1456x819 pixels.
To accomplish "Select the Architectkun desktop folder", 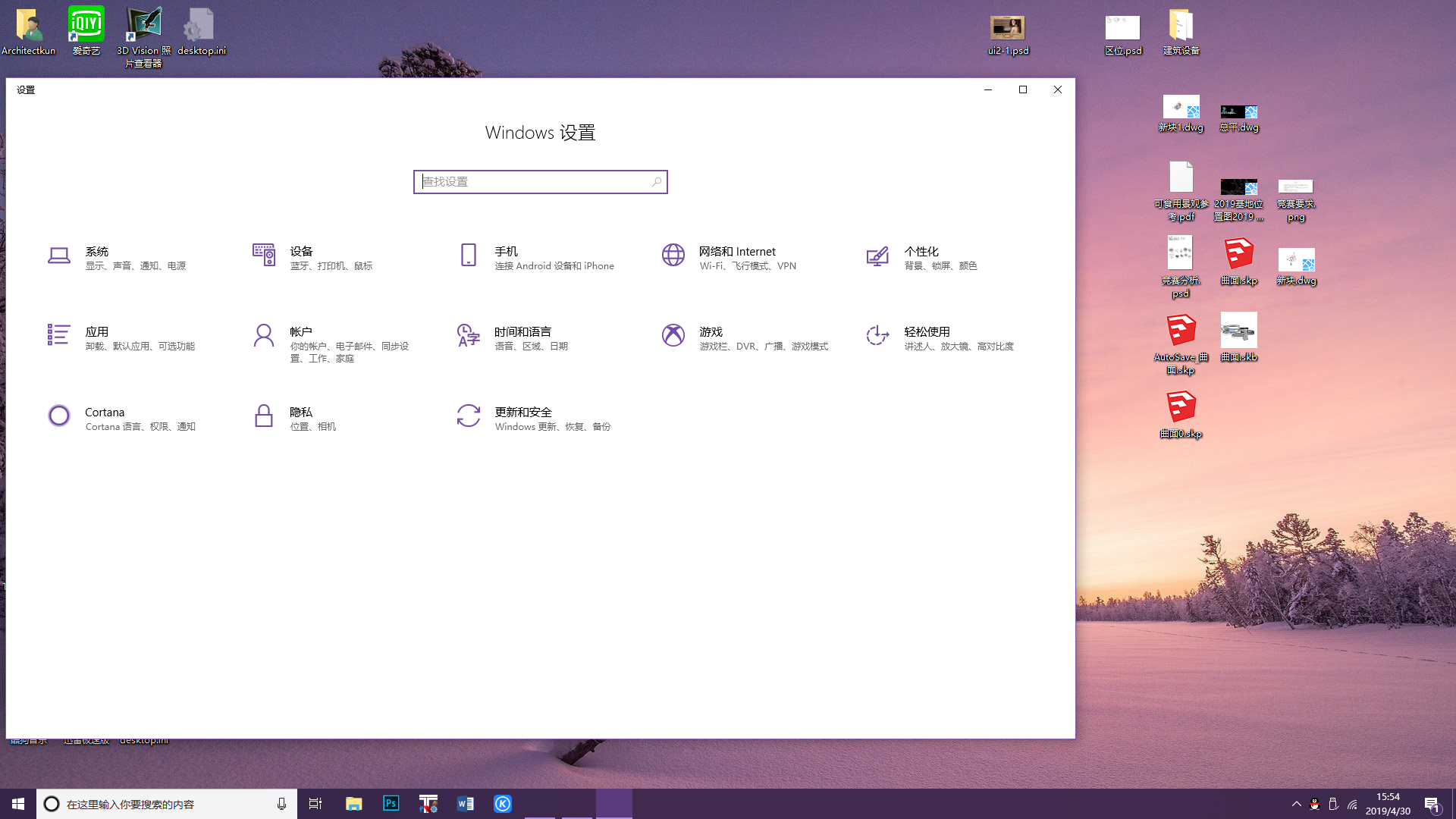I will pos(28,32).
